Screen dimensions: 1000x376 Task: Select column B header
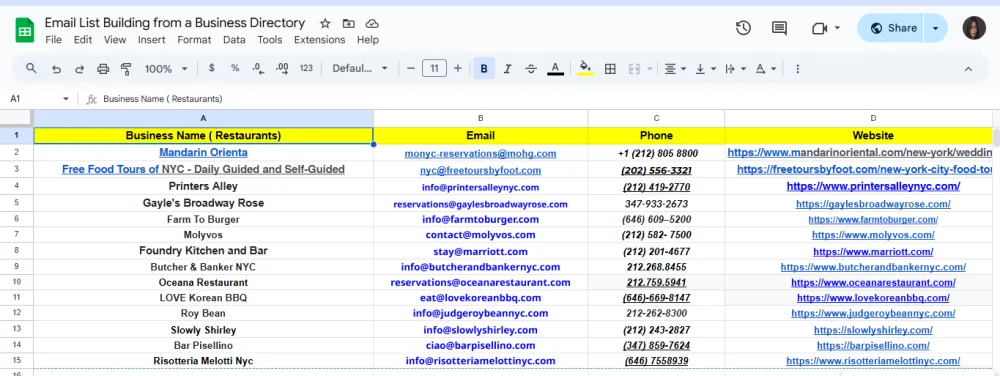coord(480,118)
